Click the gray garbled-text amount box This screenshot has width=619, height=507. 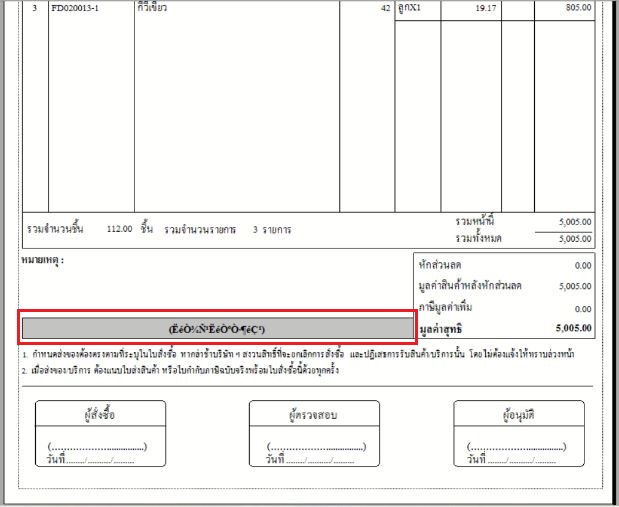pyautogui.click(x=217, y=328)
